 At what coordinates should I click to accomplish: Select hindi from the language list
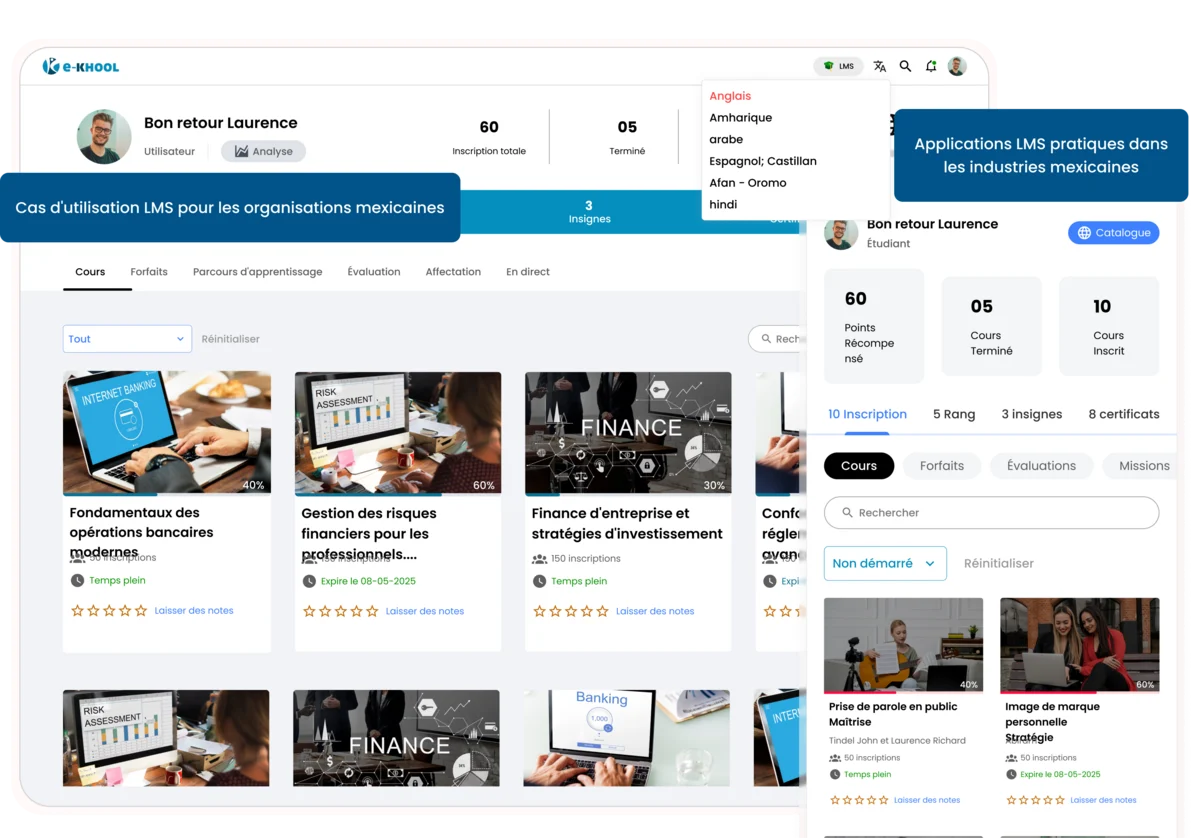point(723,204)
